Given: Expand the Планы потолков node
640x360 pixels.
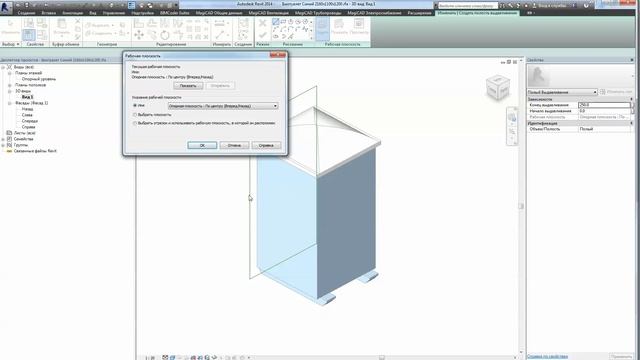Looking at the screenshot, I should tap(9, 85).
